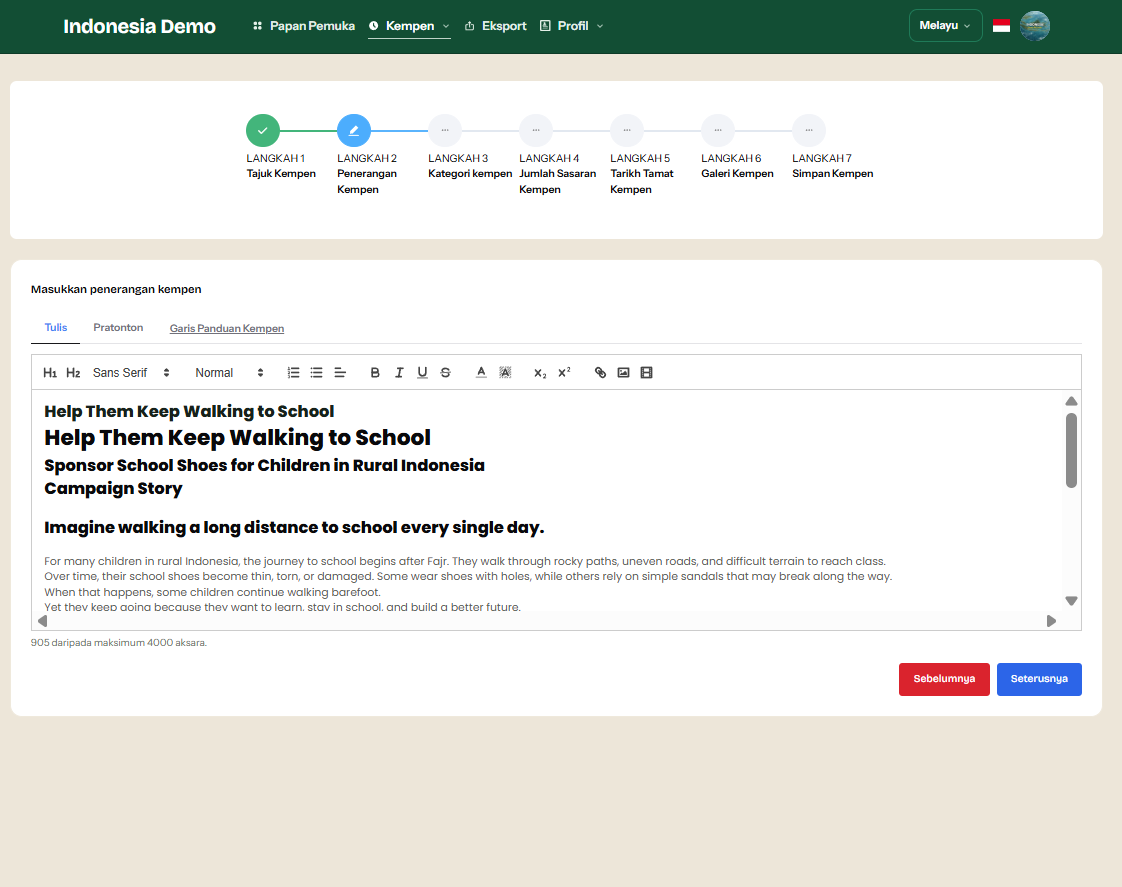The width and height of the screenshot is (1122, 887).
Task: Insert an image into the description
Action: [623, 373]
